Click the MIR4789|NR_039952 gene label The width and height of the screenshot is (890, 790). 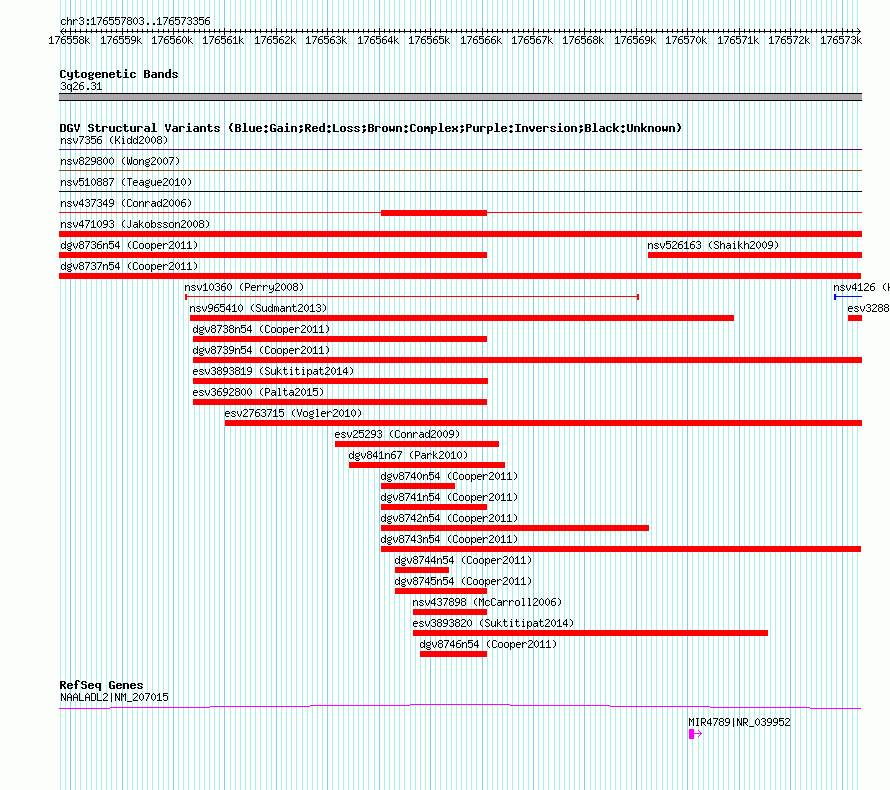point(739,722)
